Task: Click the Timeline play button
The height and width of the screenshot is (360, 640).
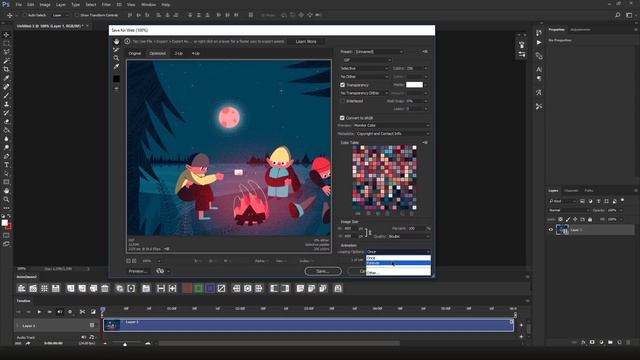Action: click(x=39, y=312)
